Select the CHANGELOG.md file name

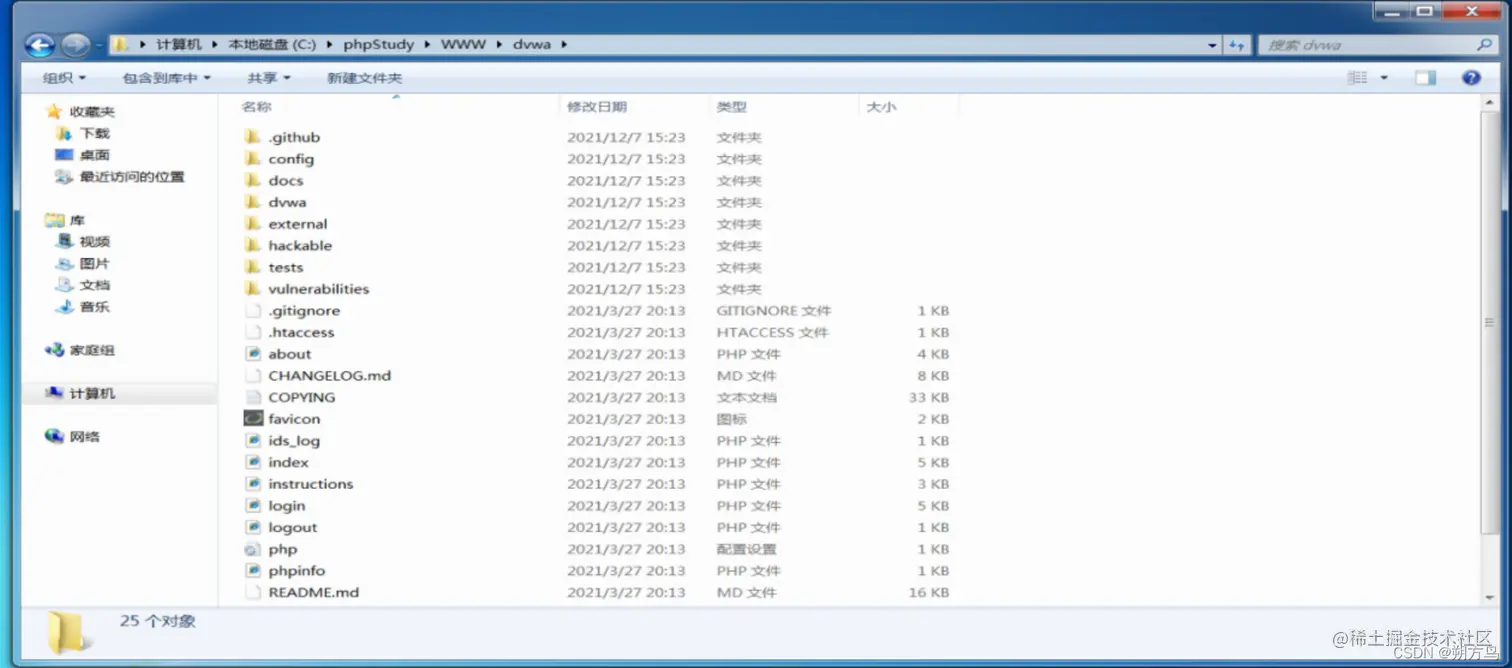click(x=330, y=376)
